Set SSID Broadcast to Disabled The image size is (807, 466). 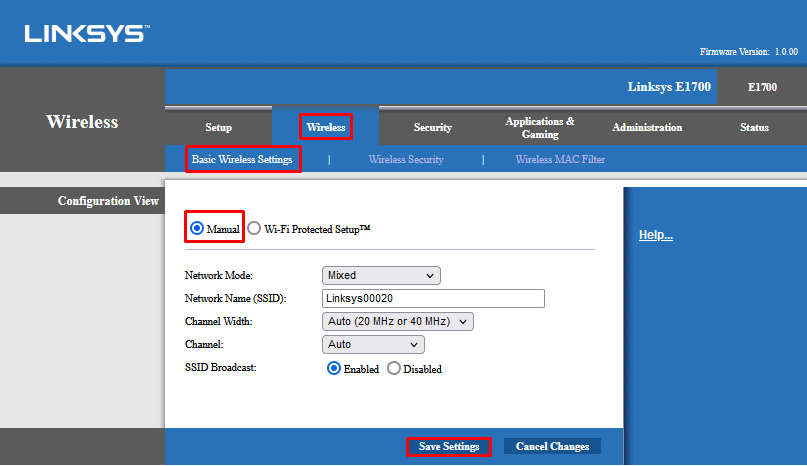(x=394, y=368)
